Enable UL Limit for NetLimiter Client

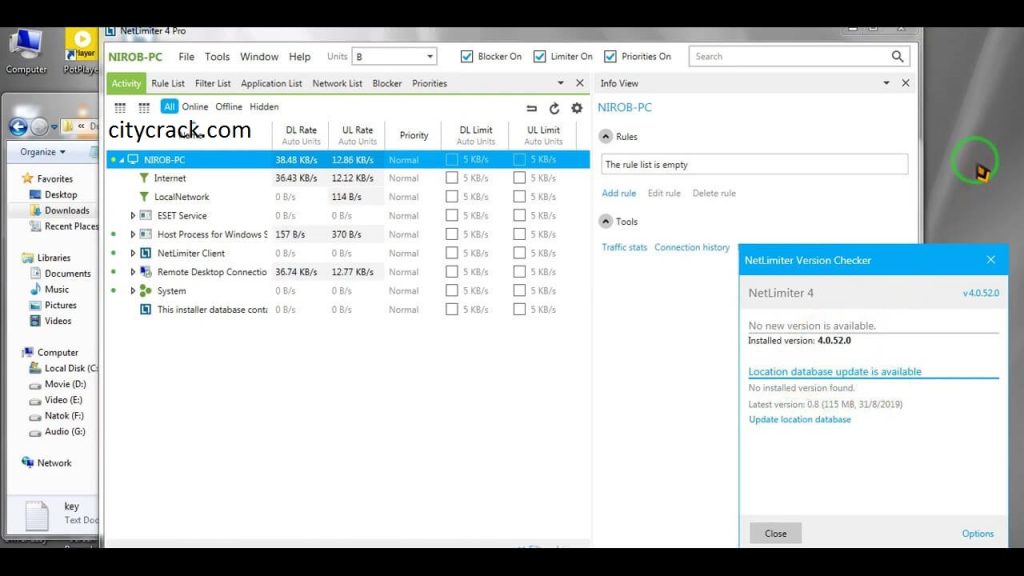tap(519, 253)
